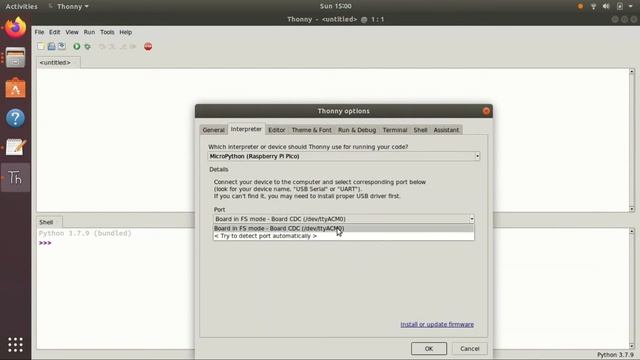The height and width of the screenshot is (360, 640).
Task: Open the Run menu
Action: 89,32
